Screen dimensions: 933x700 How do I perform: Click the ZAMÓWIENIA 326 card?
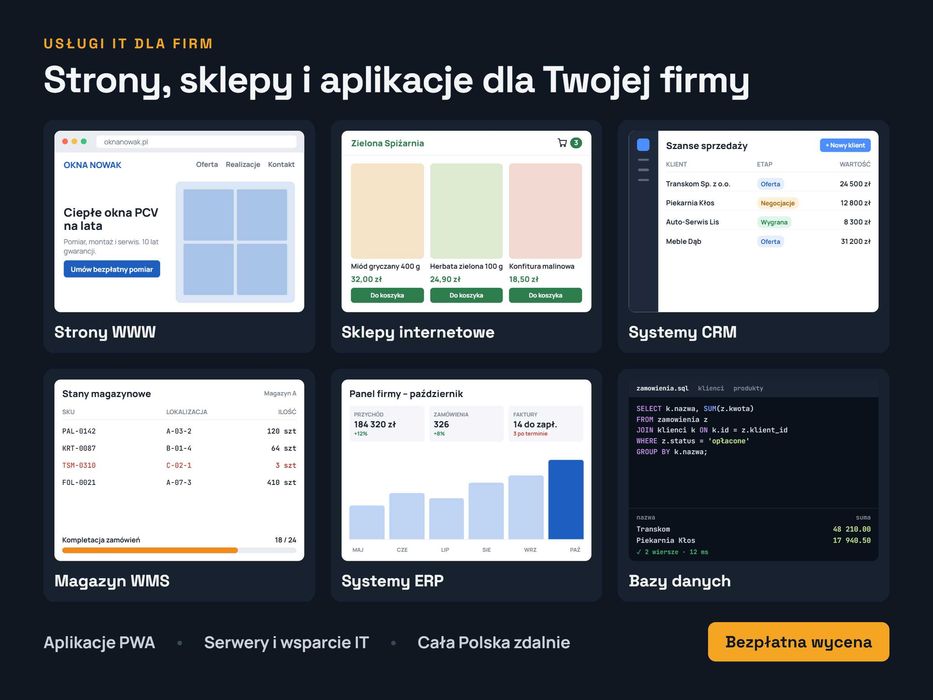point(466,424)
